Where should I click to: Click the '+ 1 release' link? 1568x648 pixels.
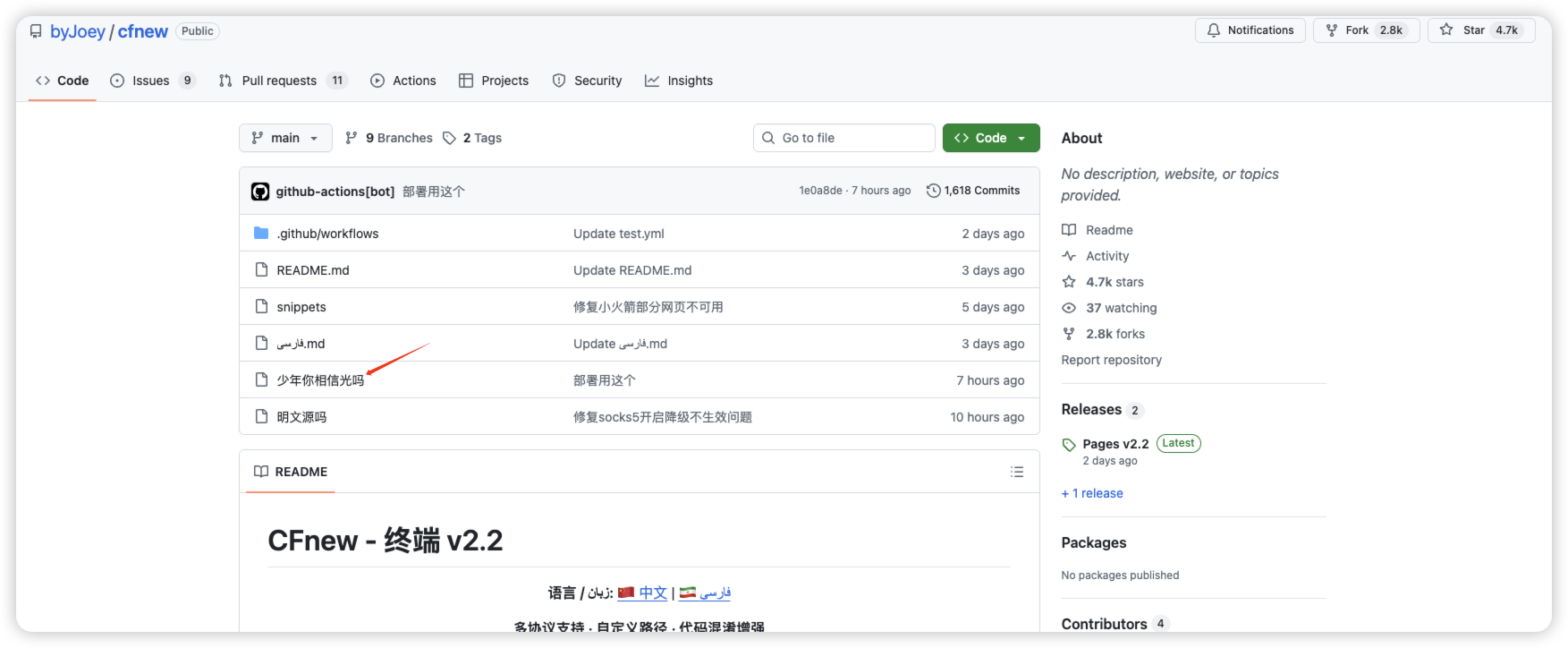click(x=1092, y=493)
